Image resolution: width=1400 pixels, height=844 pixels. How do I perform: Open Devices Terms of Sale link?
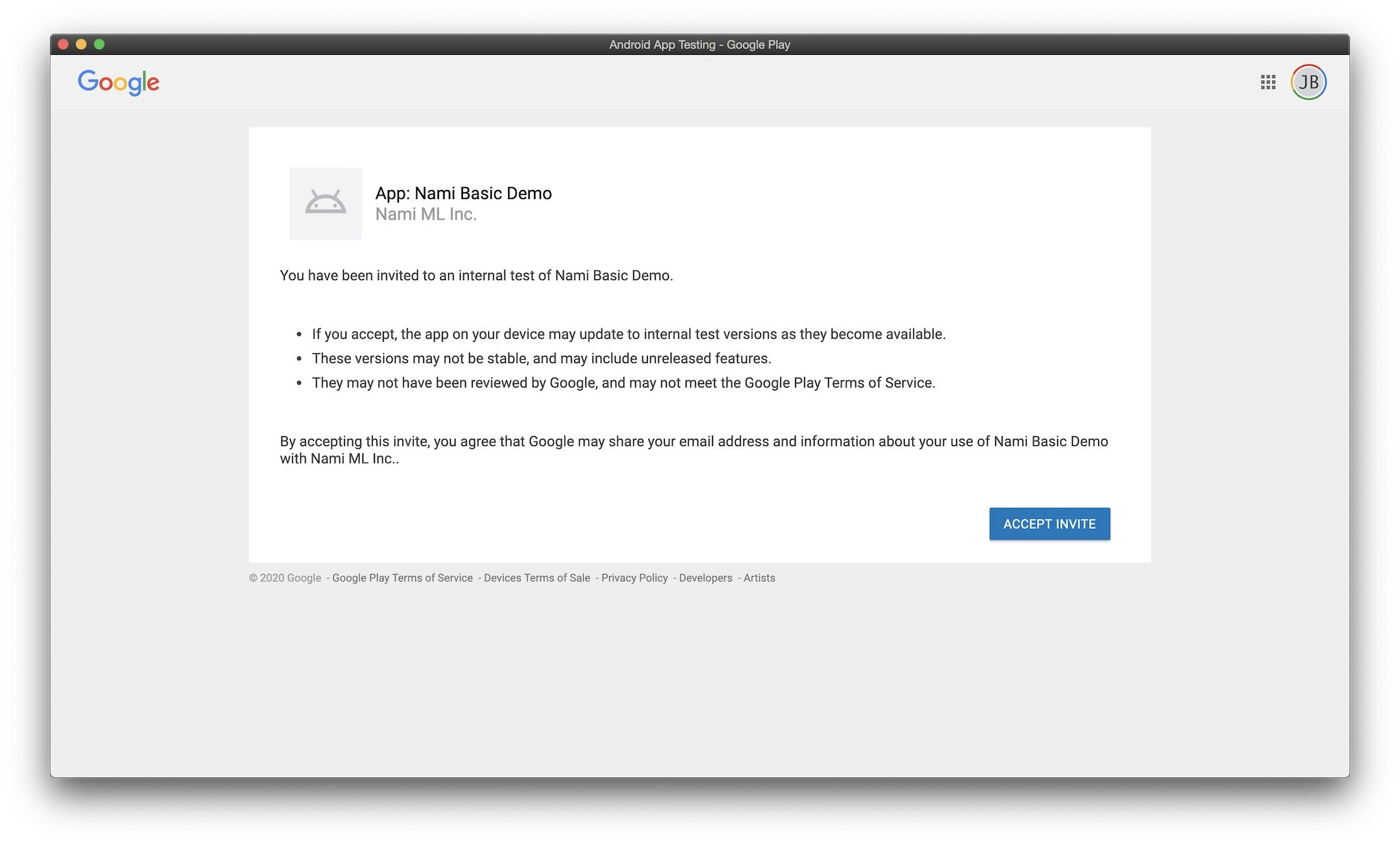point(537,578)
